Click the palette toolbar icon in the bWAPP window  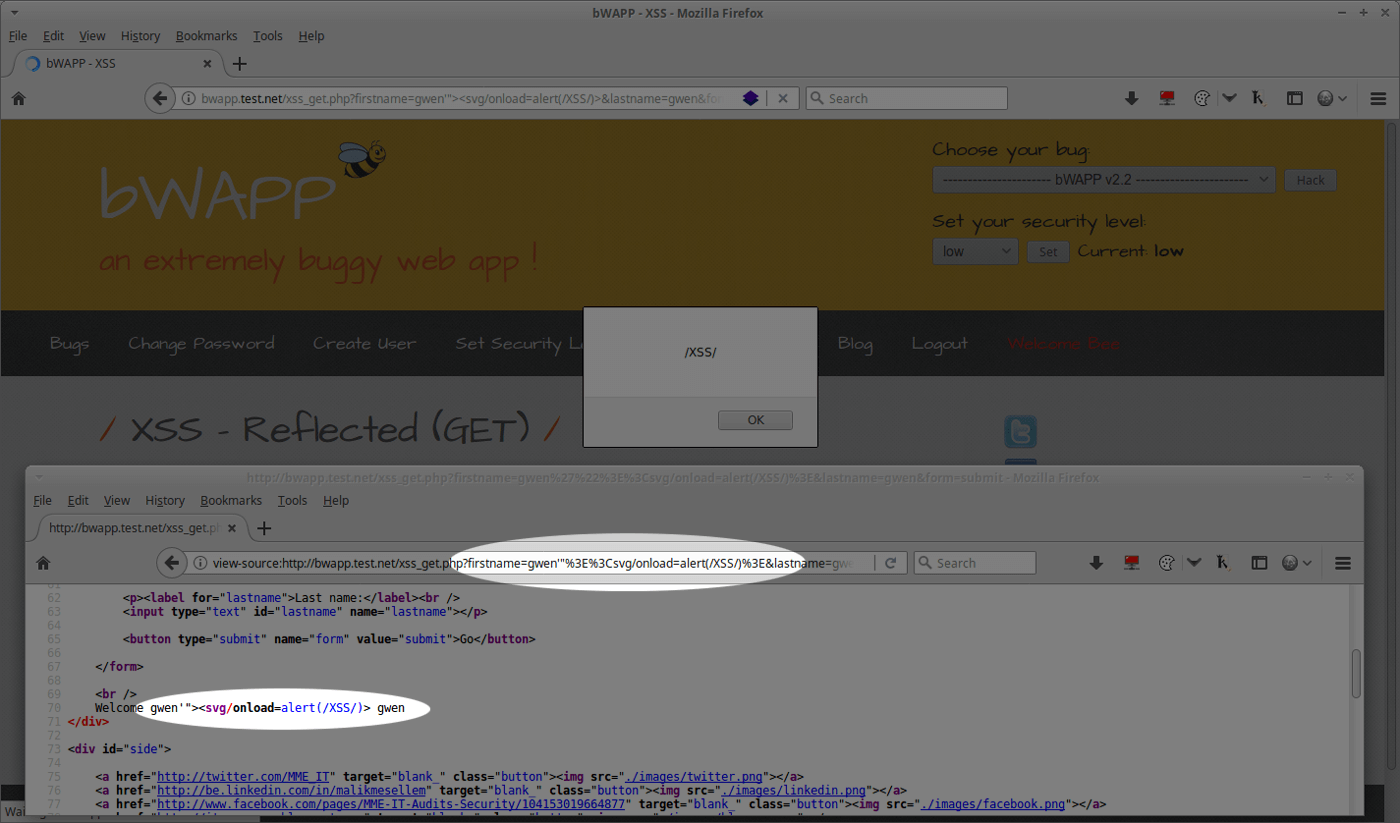click(1202, 98)
